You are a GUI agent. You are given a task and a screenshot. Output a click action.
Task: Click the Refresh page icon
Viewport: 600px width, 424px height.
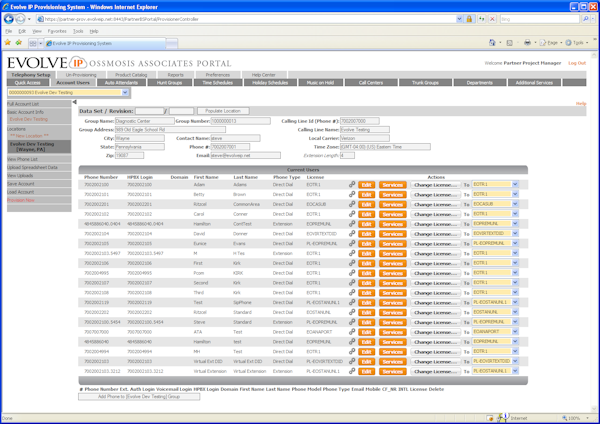pos(481,19)
